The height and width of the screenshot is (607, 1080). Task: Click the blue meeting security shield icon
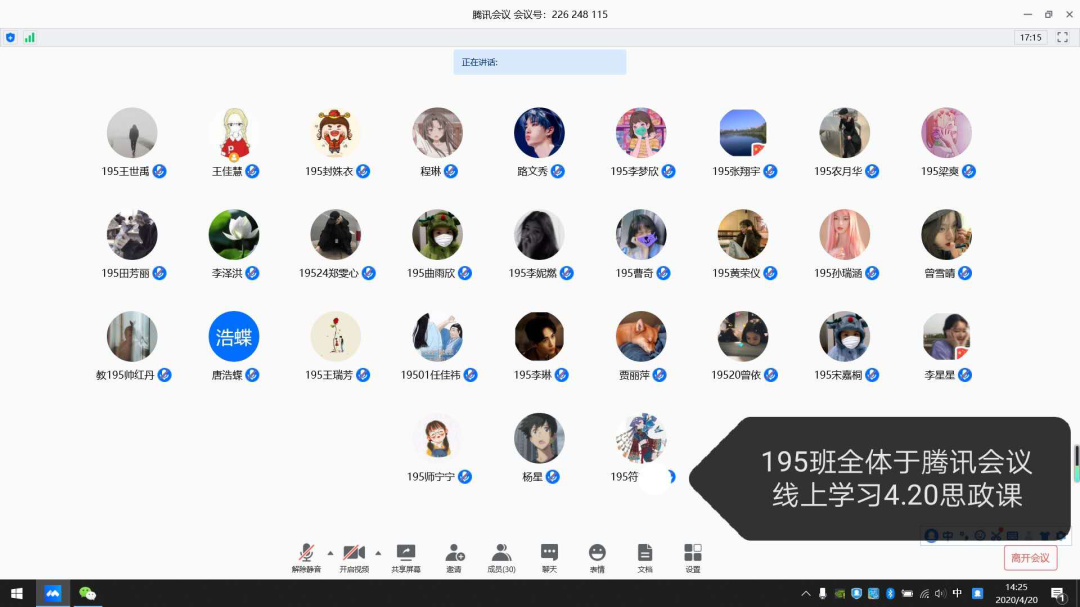click(x=11, y=37)
